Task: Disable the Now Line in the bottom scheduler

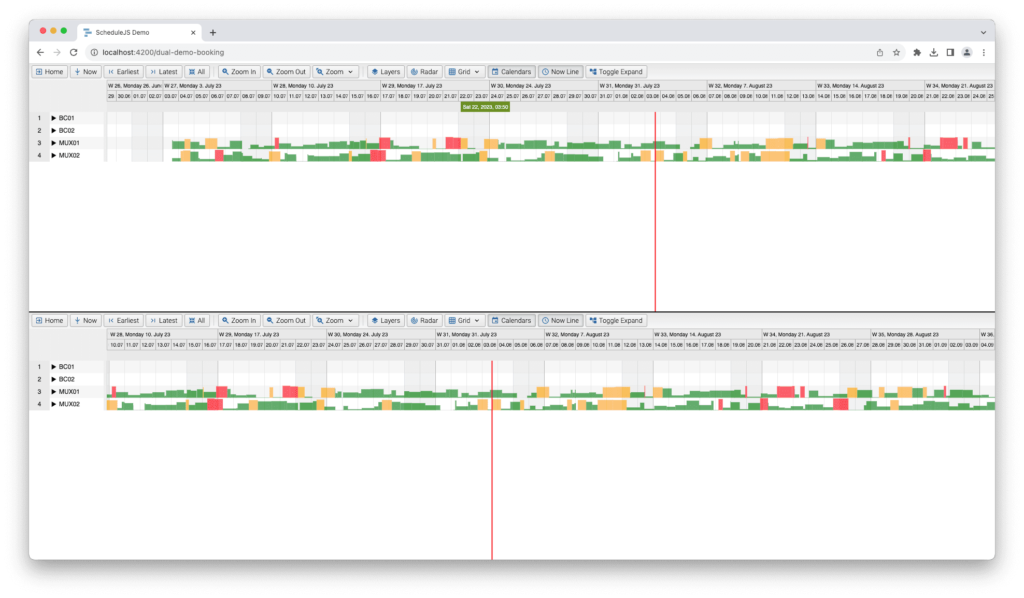Action: 560,320
